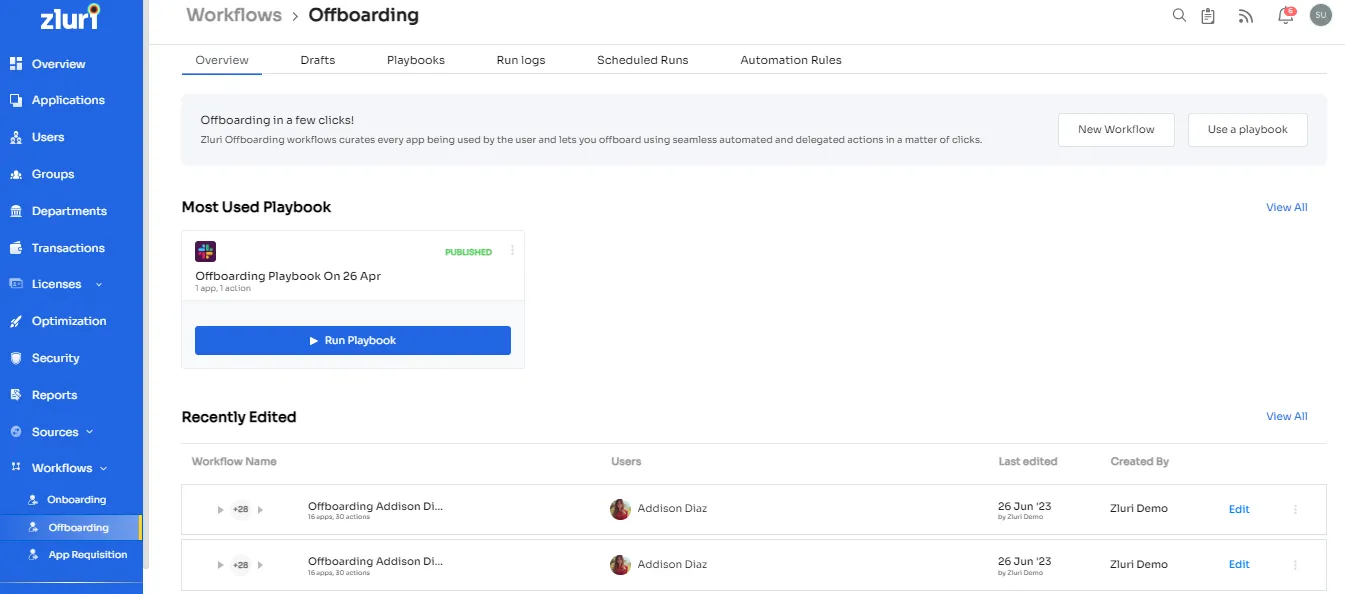Switch to the Drafts tab

pos(318,60)
